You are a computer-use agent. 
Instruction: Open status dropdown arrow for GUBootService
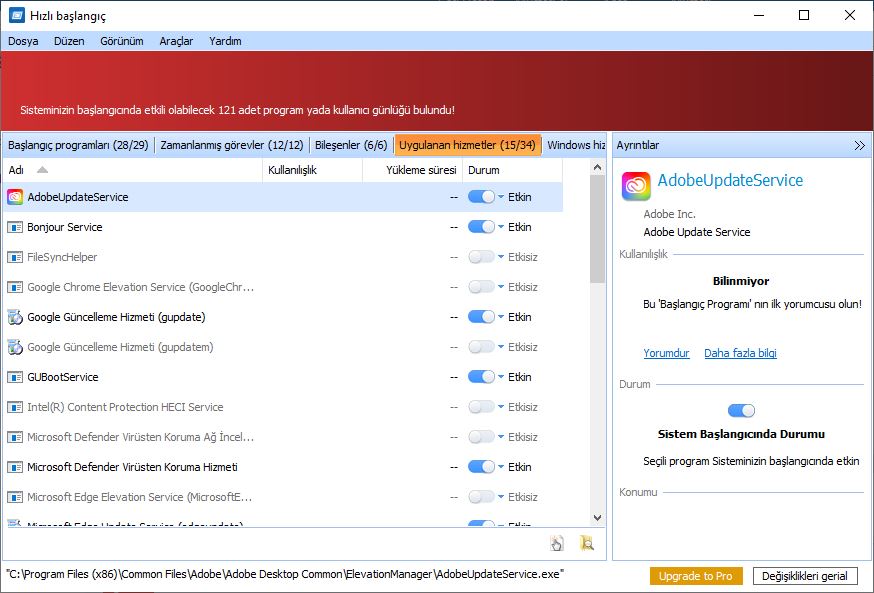click(501, 377)
